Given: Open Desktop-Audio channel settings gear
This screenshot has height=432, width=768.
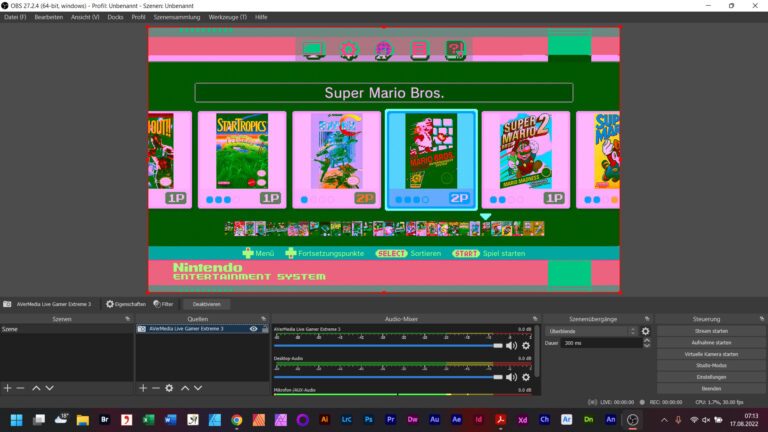Looking at the screenshot, I should tap(526, 377).
